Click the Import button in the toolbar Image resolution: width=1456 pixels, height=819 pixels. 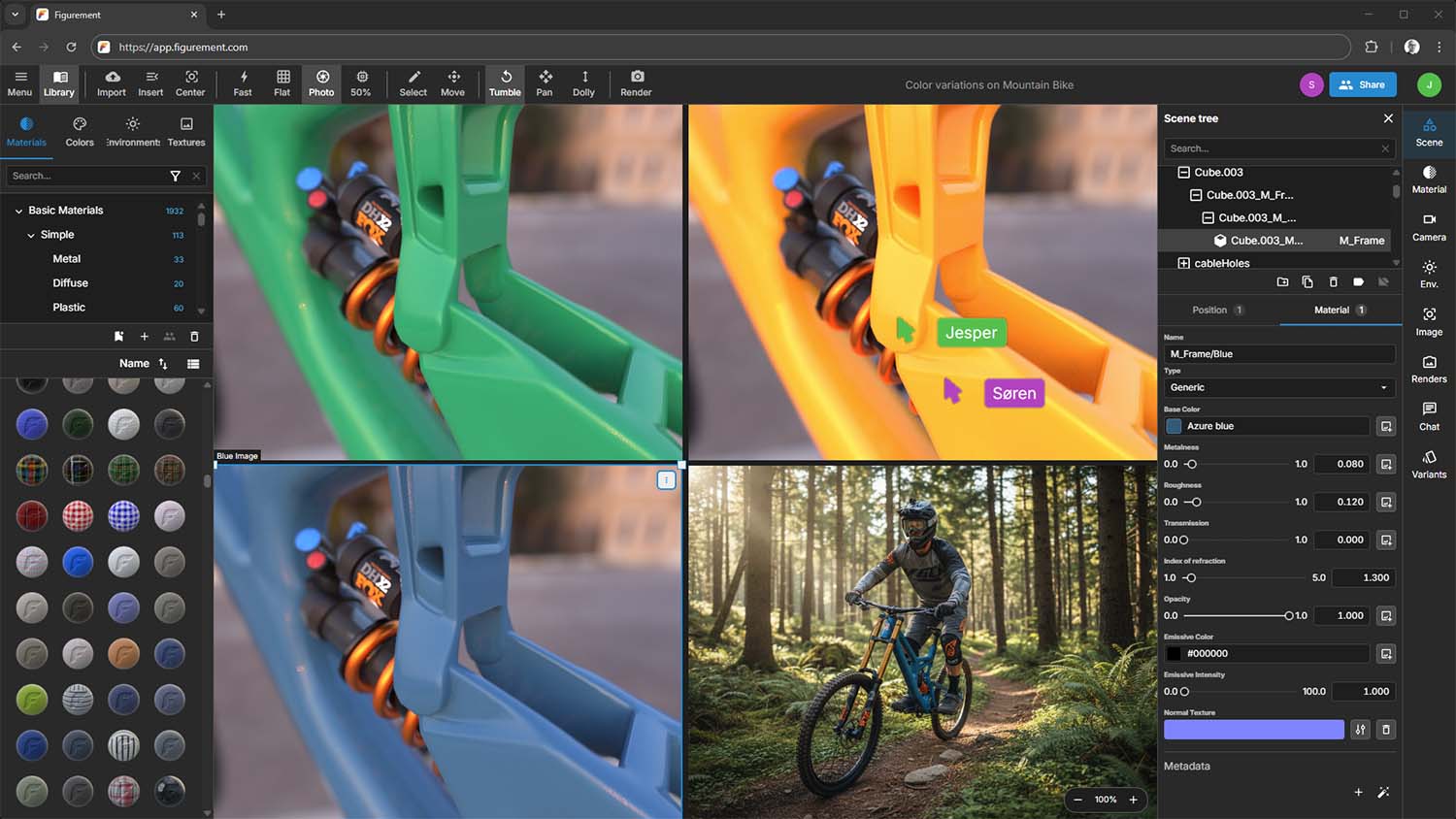[x=111, y=83]
